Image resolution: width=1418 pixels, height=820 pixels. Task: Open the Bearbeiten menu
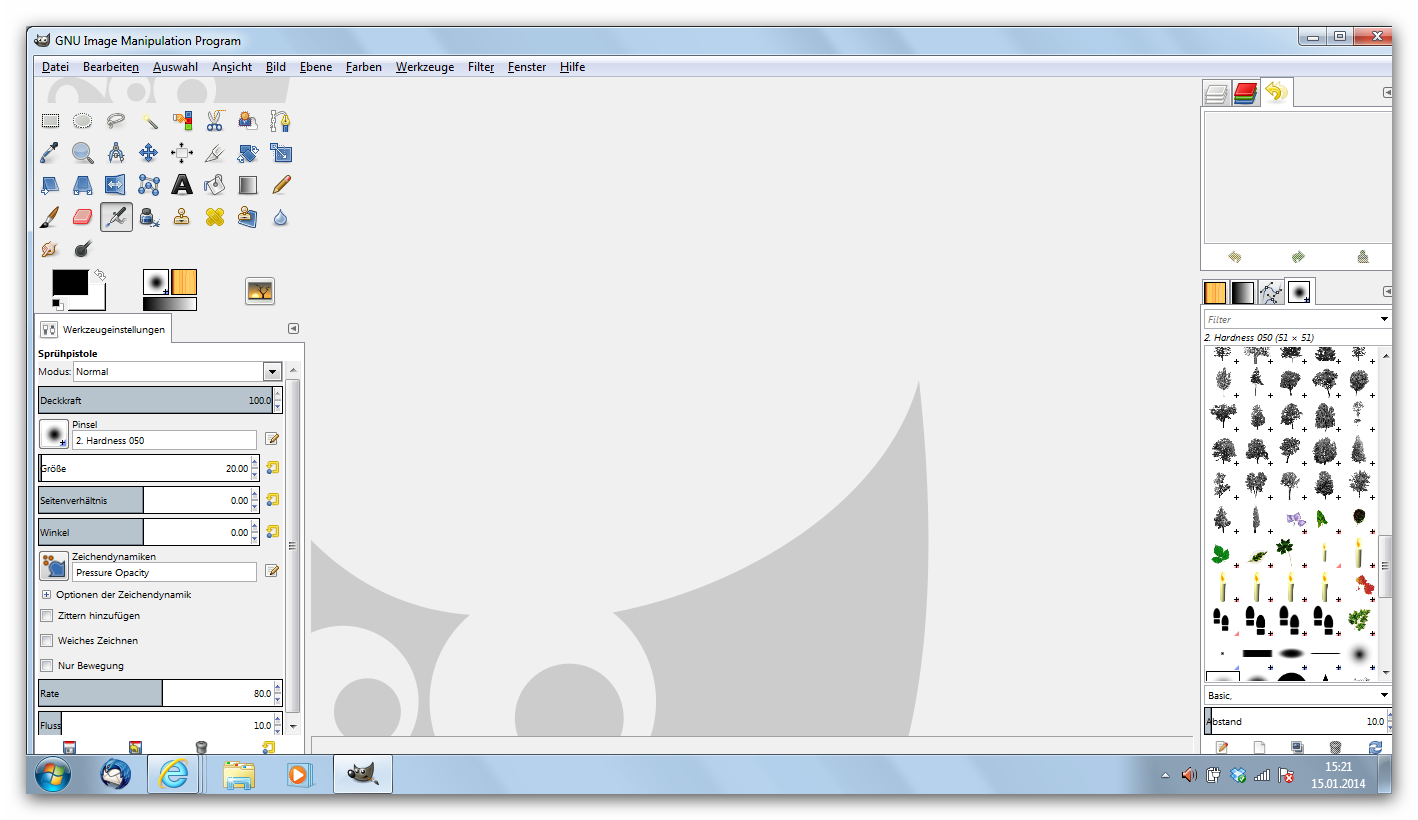[111, 67]
